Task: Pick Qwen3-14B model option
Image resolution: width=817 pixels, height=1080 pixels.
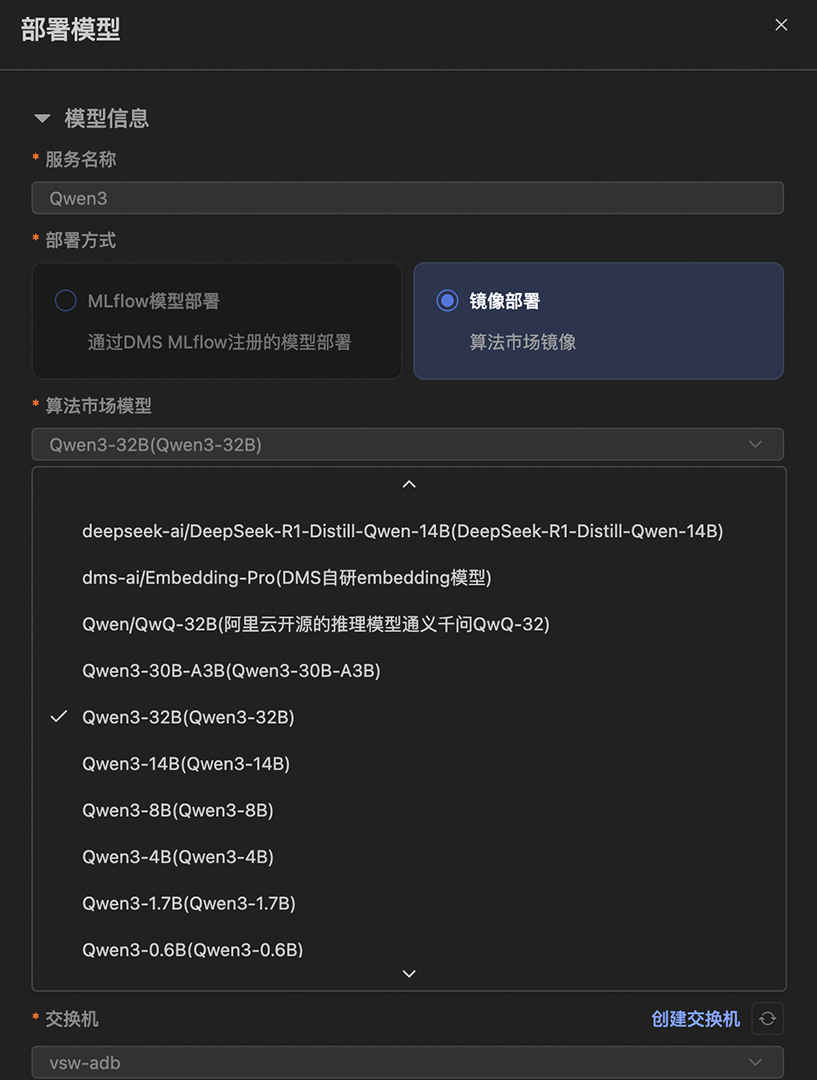Action: (186, 764)
